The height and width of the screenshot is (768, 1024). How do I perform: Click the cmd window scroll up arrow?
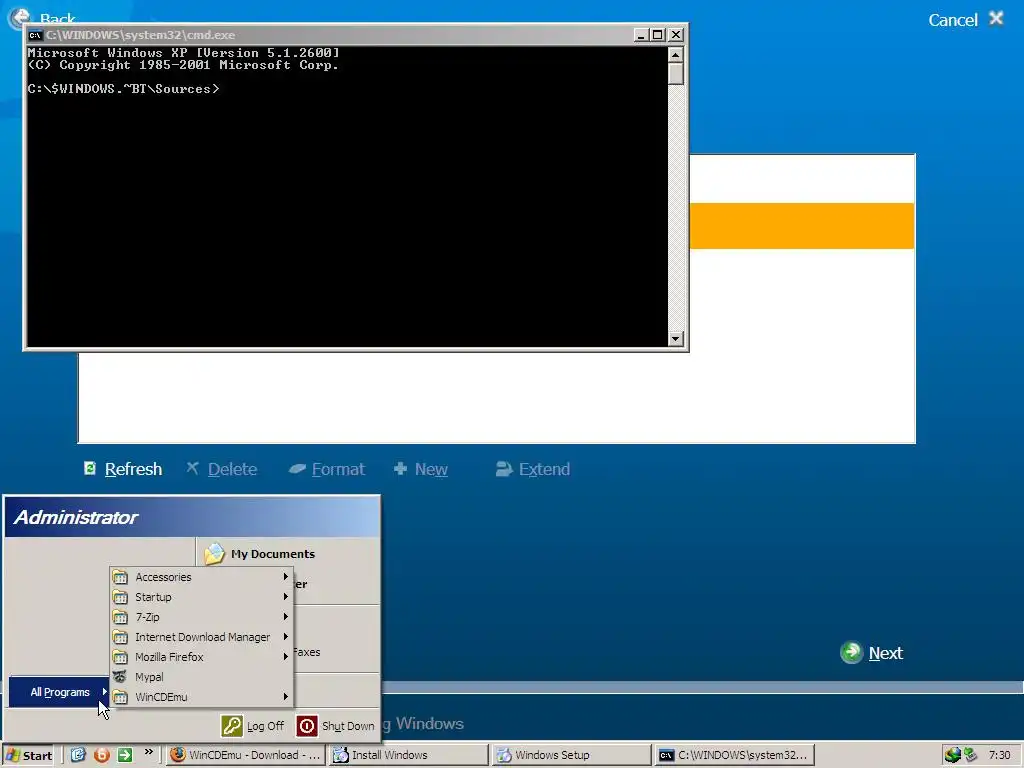coord(676,54)
